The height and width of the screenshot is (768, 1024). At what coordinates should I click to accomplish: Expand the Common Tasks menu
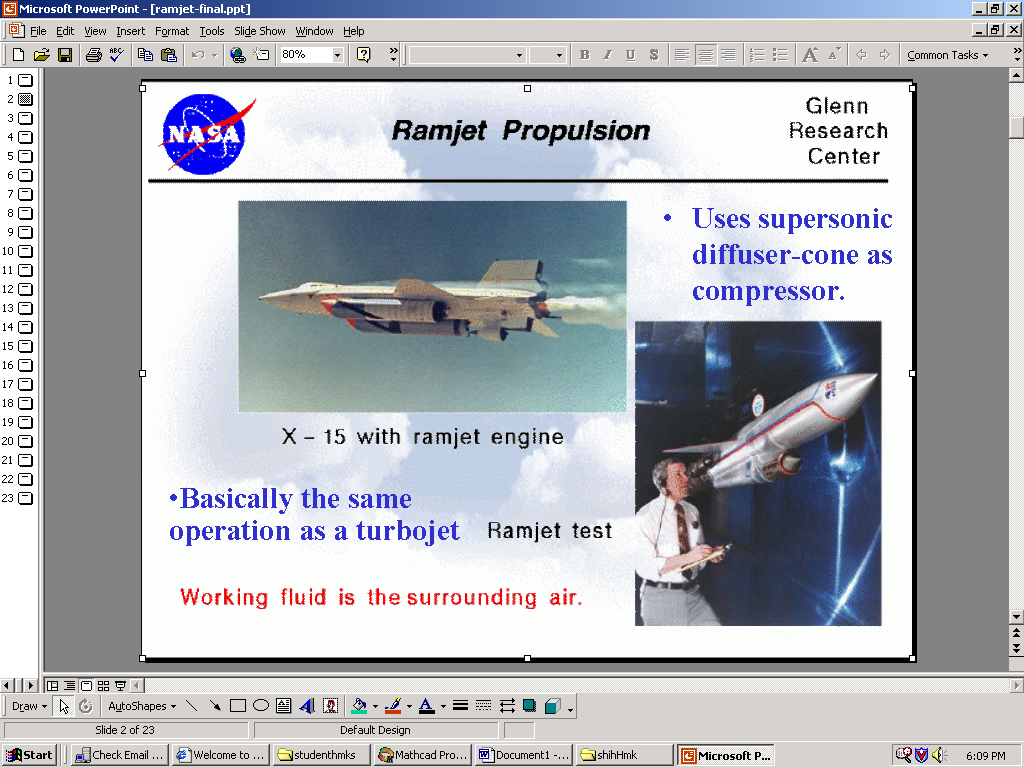click(x=947, y=56)
